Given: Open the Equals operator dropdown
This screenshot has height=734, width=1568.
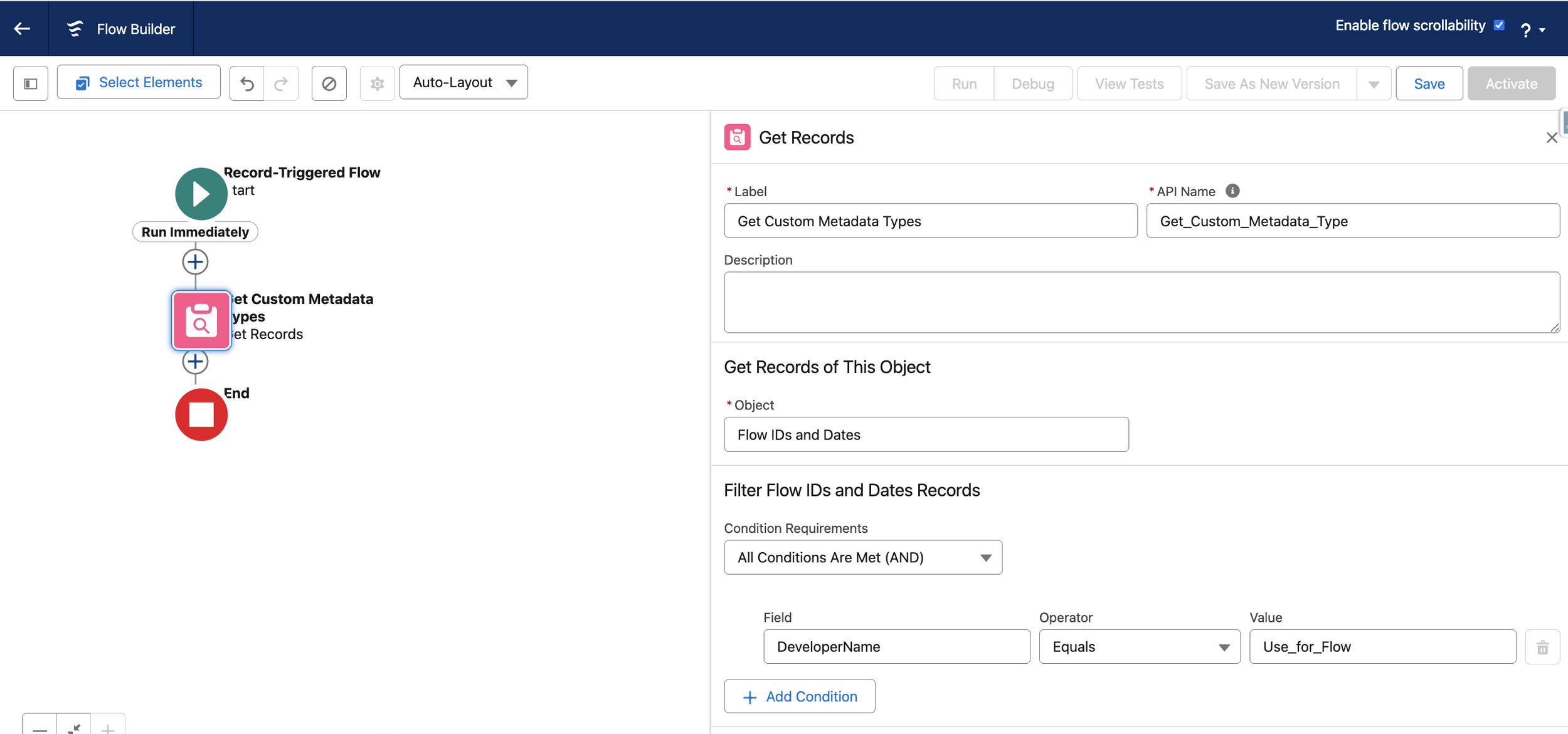Looking at the screenshot, I should [x=1139, y=647].
